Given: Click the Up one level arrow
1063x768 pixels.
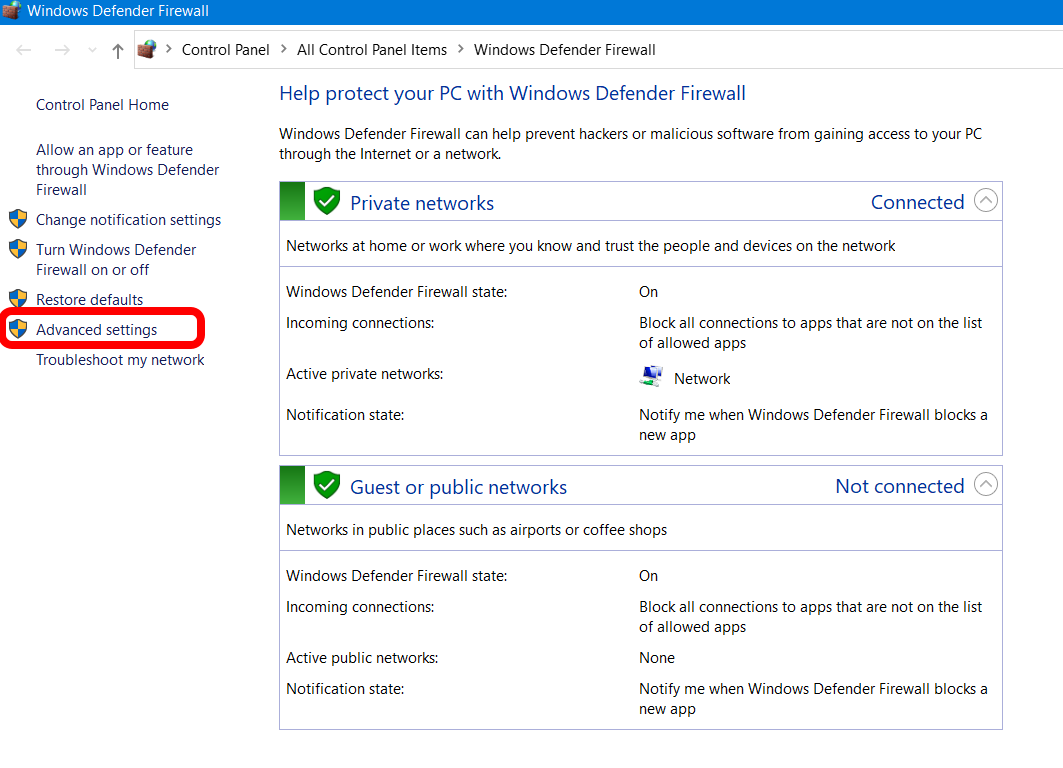Looking at the screenshot, I should click(118, 50).
